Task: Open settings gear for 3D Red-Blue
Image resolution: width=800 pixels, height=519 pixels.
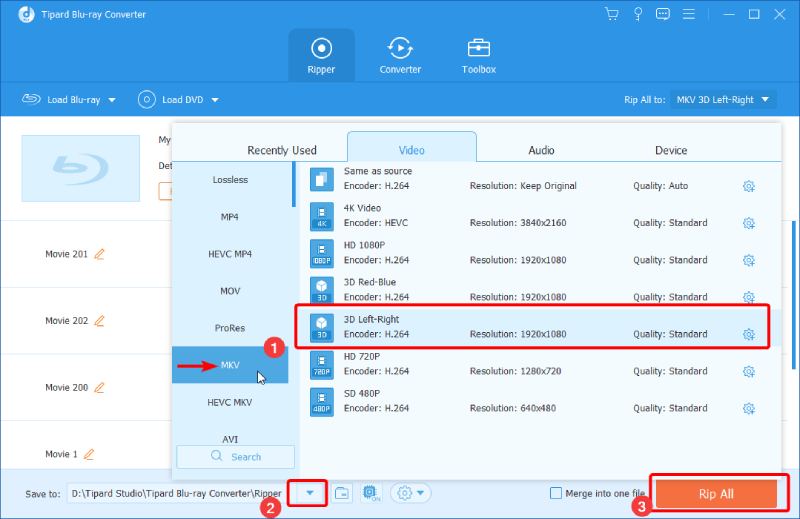Action: point(748,297)
